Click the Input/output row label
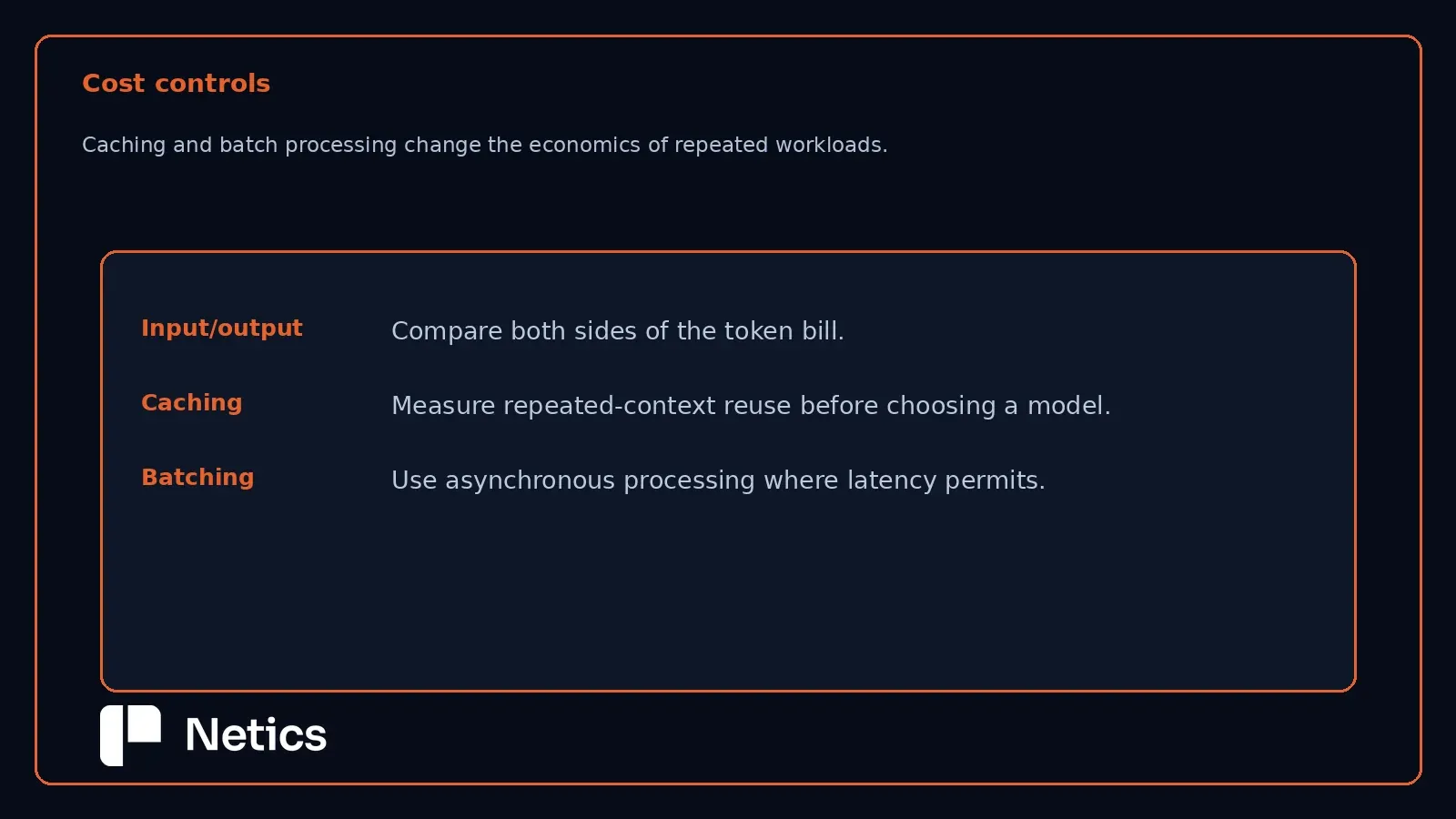Image resolution: width=1456 pixels, height=819 pixels. (x=221, y=329)
